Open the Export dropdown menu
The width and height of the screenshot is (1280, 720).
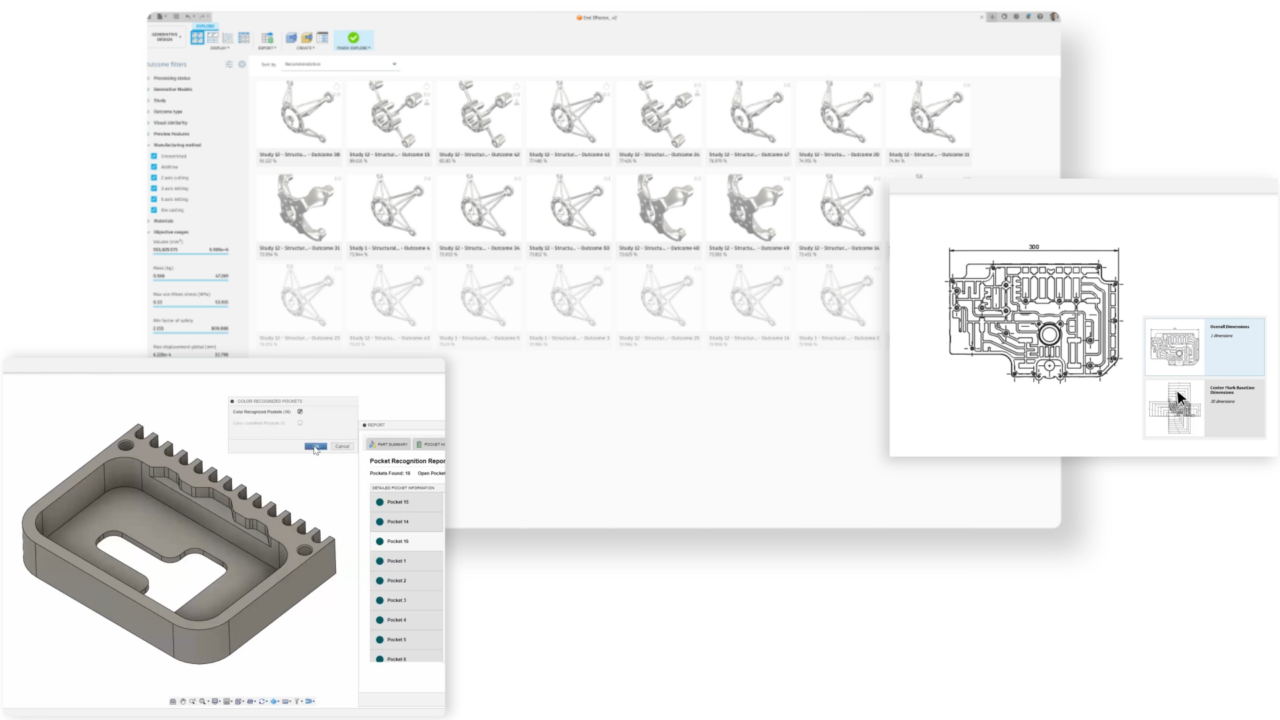[x=267, y=48]
